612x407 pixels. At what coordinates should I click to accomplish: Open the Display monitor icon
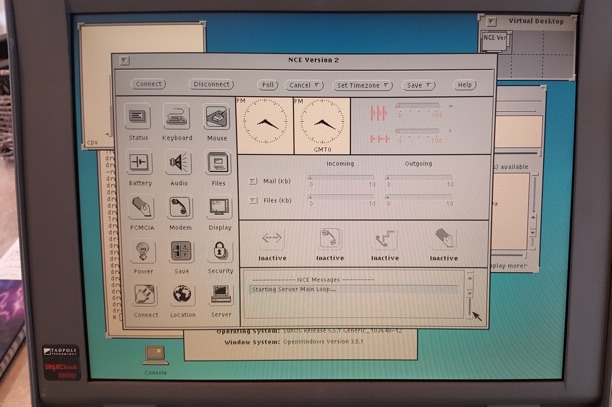[x=219, y=207]
